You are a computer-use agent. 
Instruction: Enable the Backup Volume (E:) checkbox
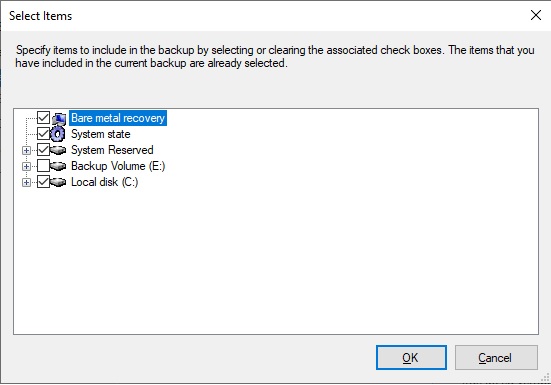click(43, 165)
